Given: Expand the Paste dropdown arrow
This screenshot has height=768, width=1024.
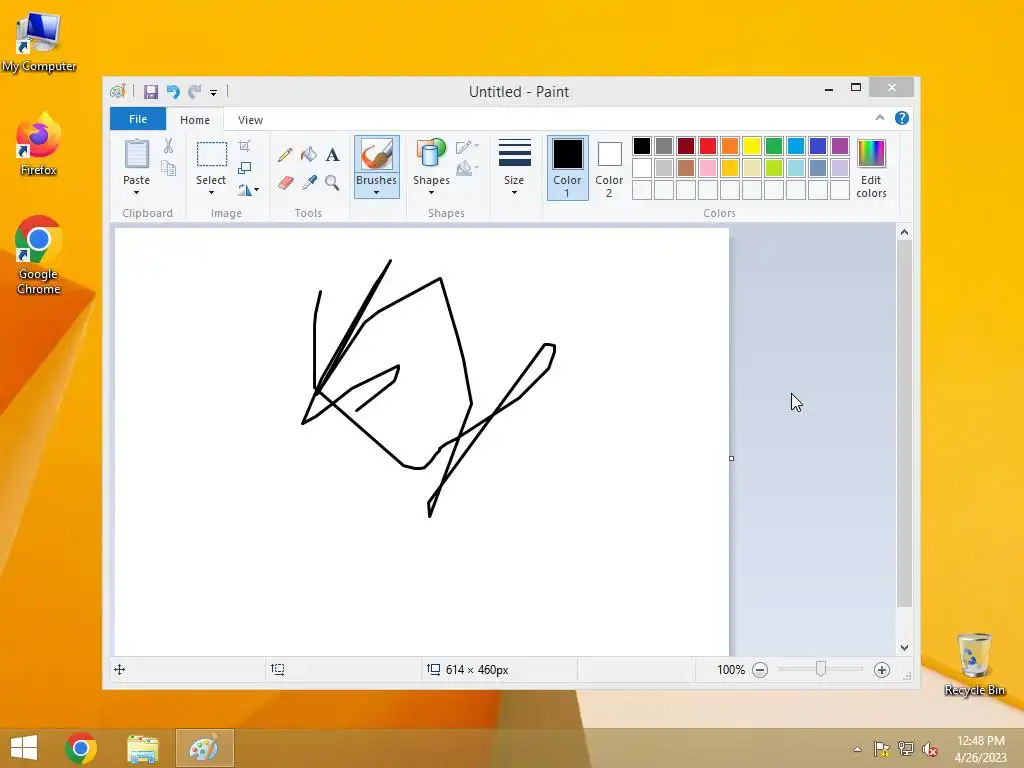Looking at the screenshot, I should coord(136,193).
